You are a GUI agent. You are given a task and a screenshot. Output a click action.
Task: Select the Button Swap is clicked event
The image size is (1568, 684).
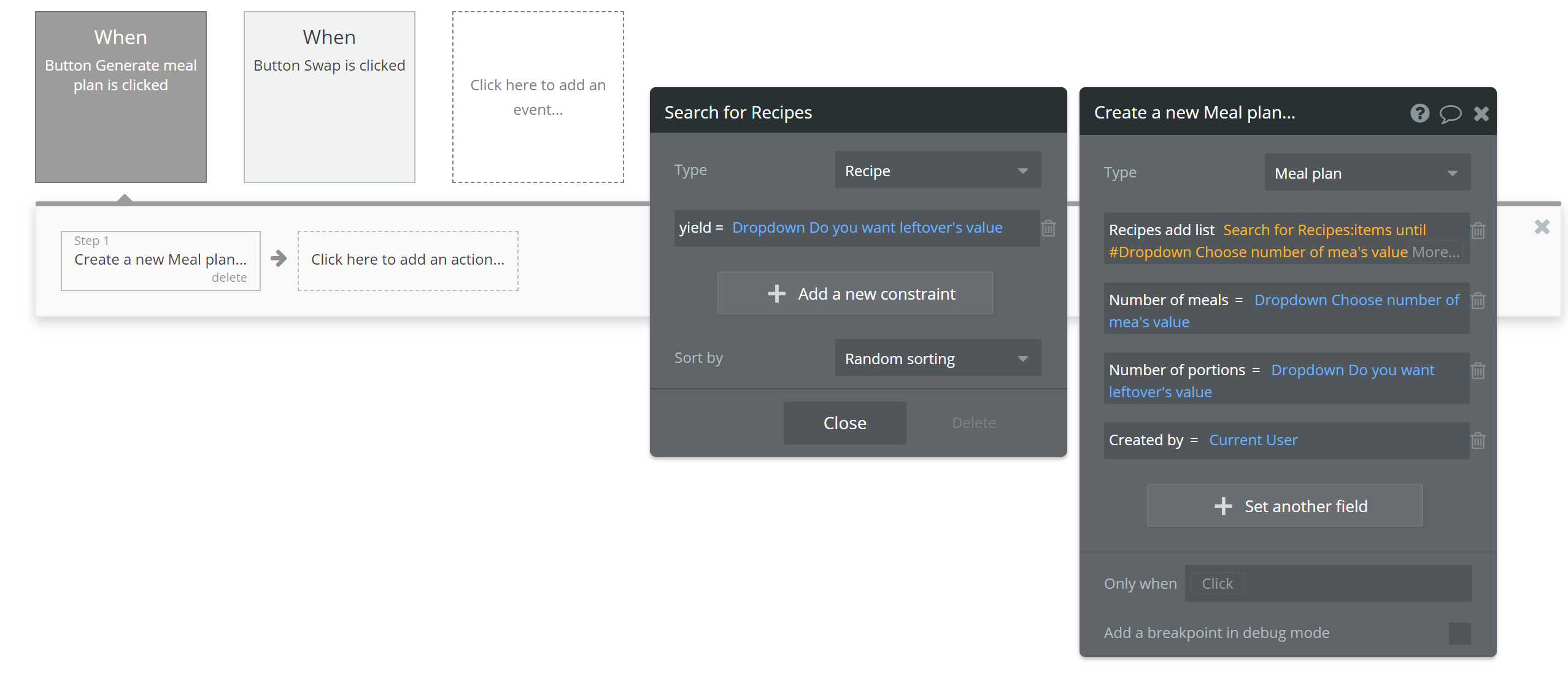pyautogui.click(x=330, y=97)
